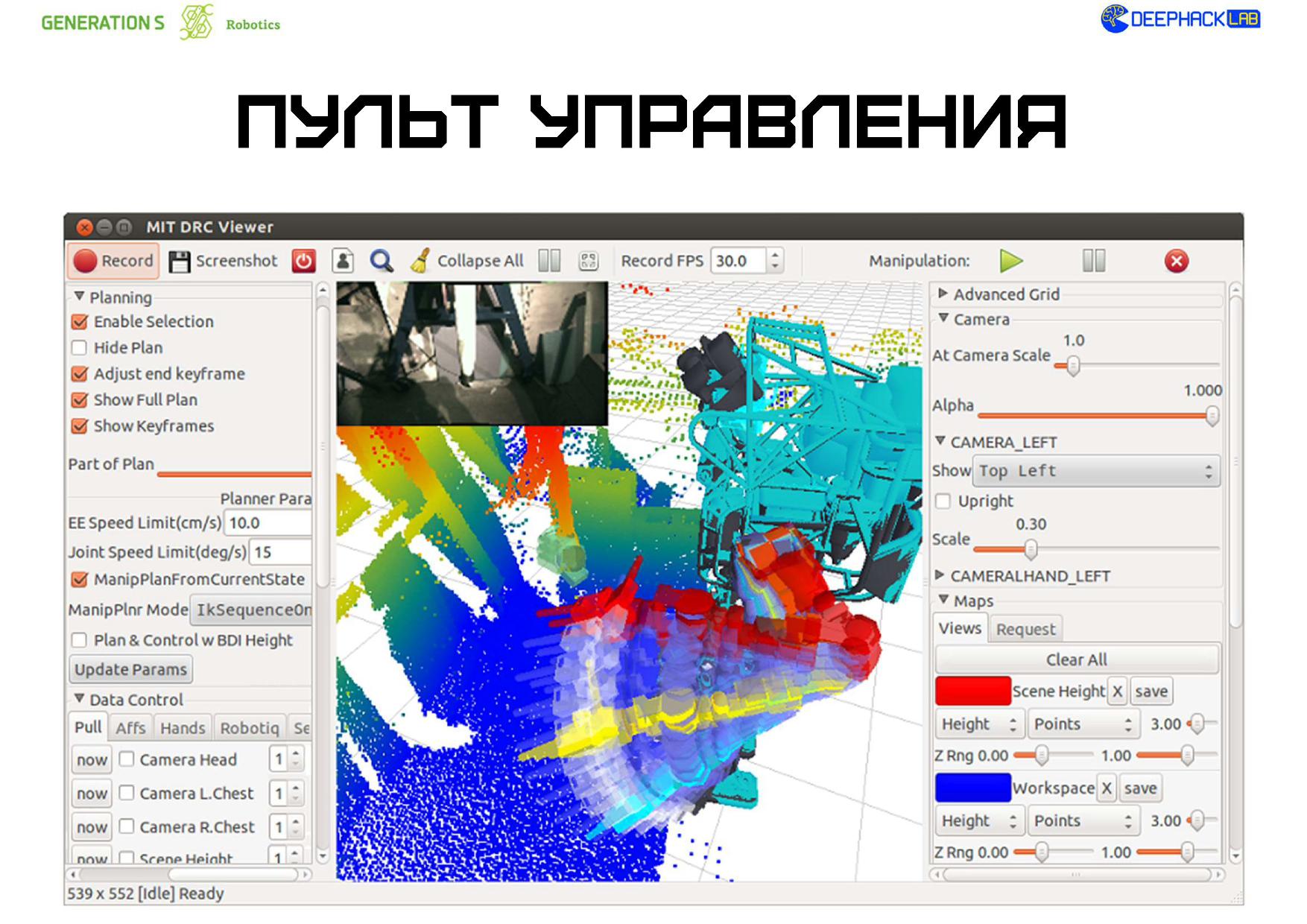Check the Hide Plan checkbox
Screen dimensions: 1307x924
tap(80, 348)
